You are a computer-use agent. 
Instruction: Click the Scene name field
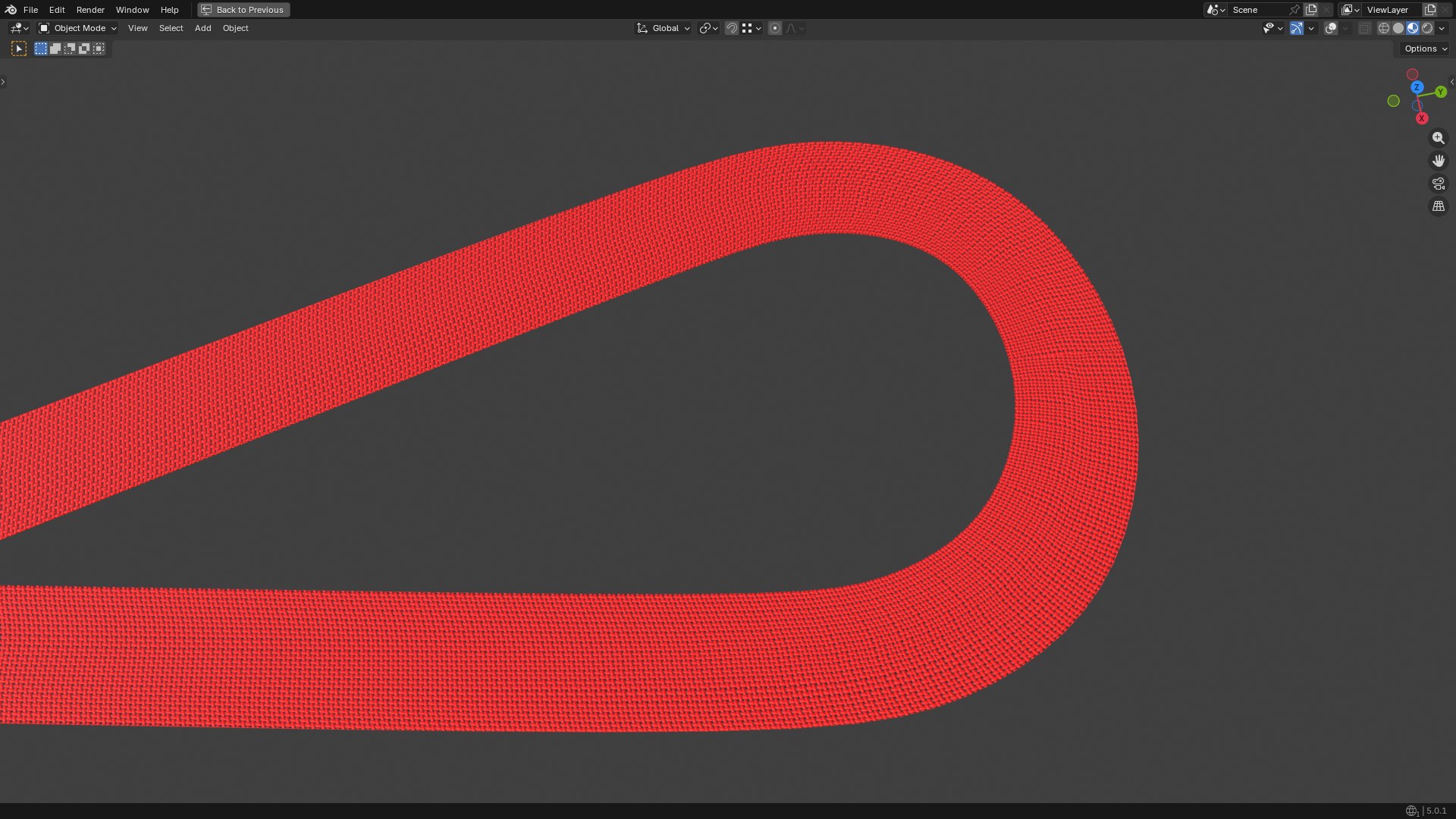point(1257,10)
